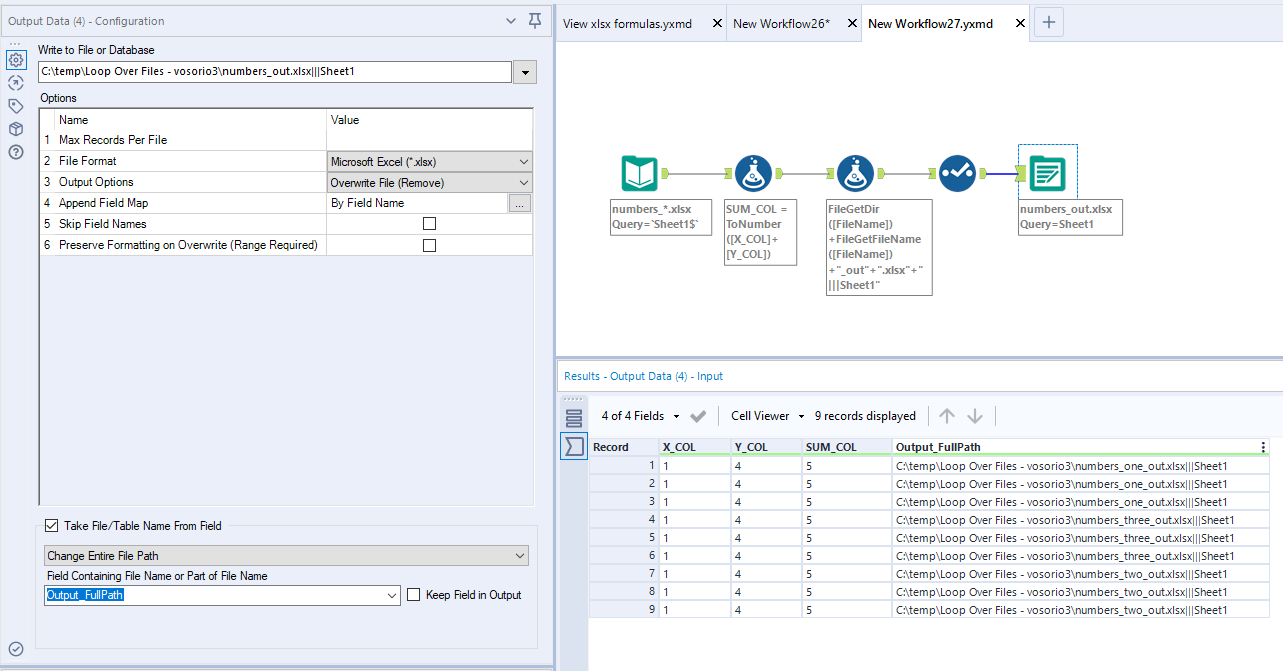This screenshot has height=671, width=1283.
Task: Add a new workflow tab with plus button
Action: (x=1048, y=23)
